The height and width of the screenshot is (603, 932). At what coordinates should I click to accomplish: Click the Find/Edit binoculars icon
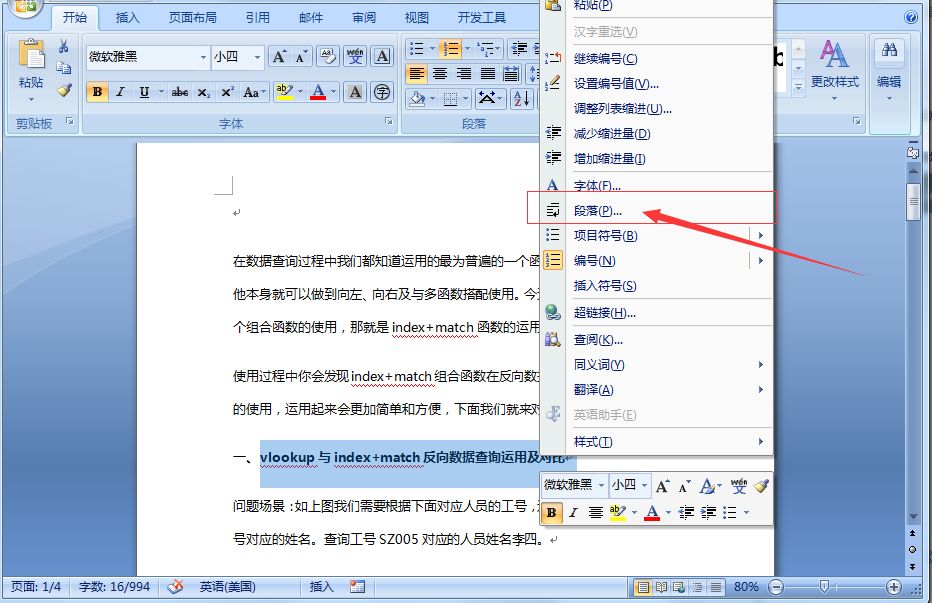coord(889,51)
